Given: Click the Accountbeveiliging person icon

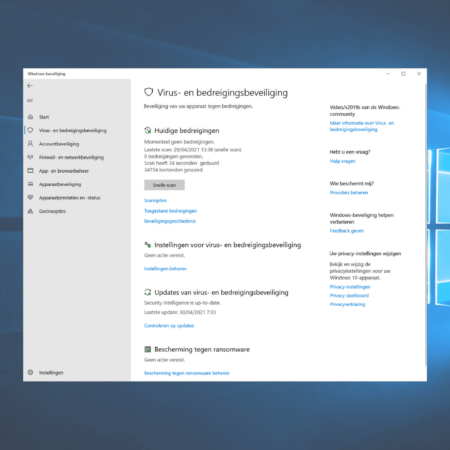Looking at the screenshot, I should point(30,144).
